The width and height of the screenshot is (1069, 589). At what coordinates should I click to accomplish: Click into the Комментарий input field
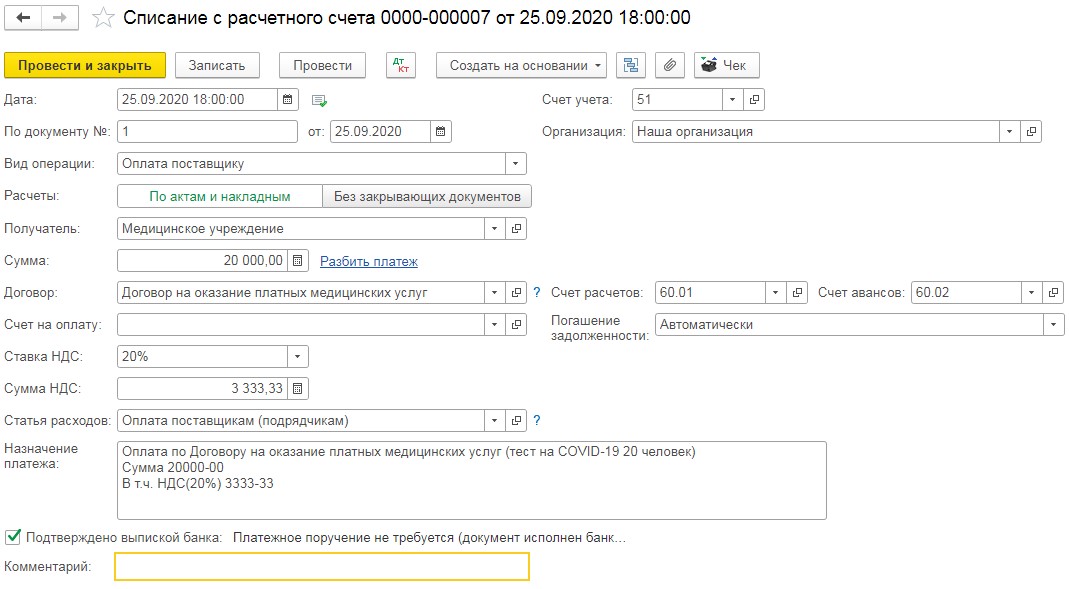(x=322, y=567)
